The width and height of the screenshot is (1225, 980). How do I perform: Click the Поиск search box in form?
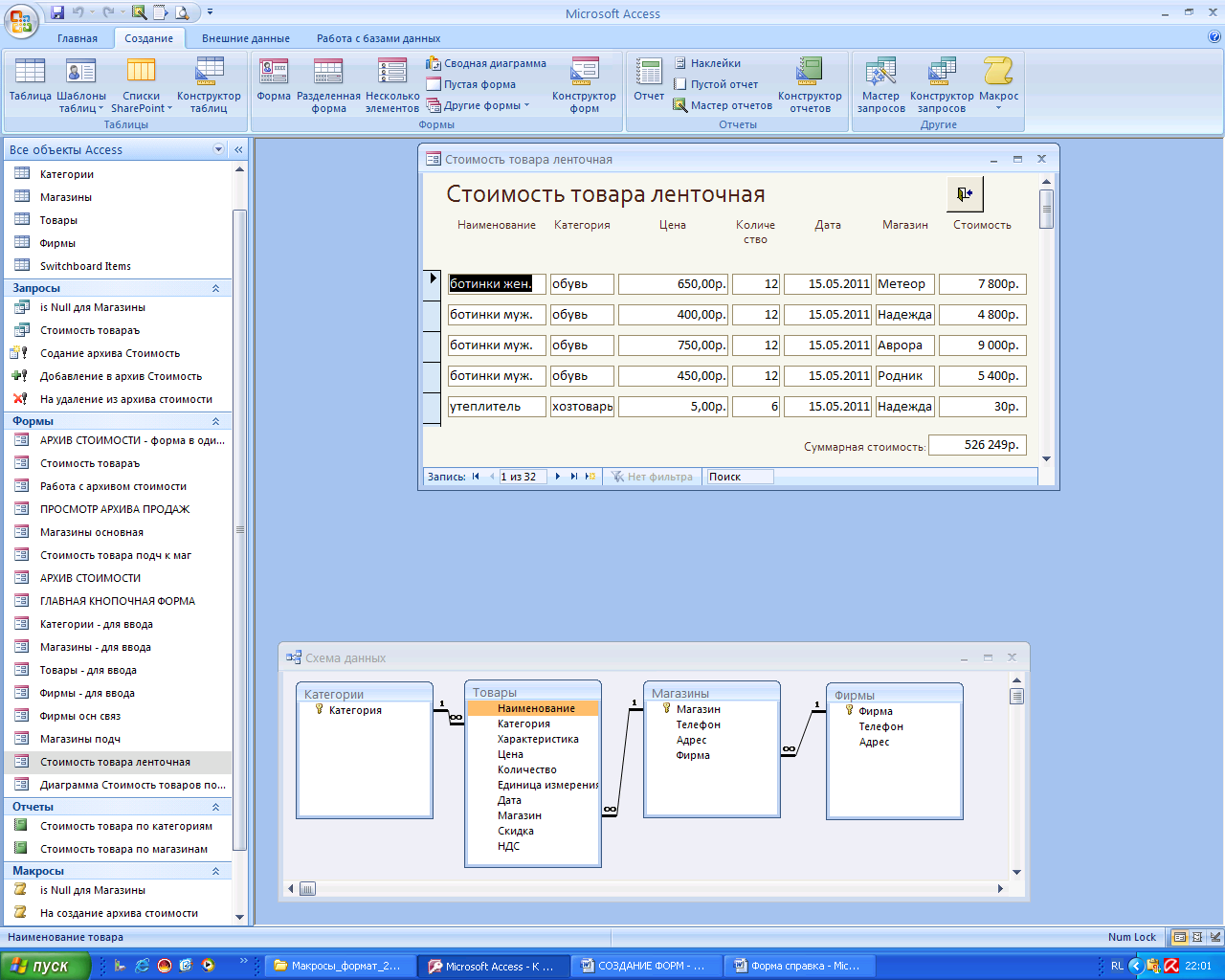coord(739,477)
